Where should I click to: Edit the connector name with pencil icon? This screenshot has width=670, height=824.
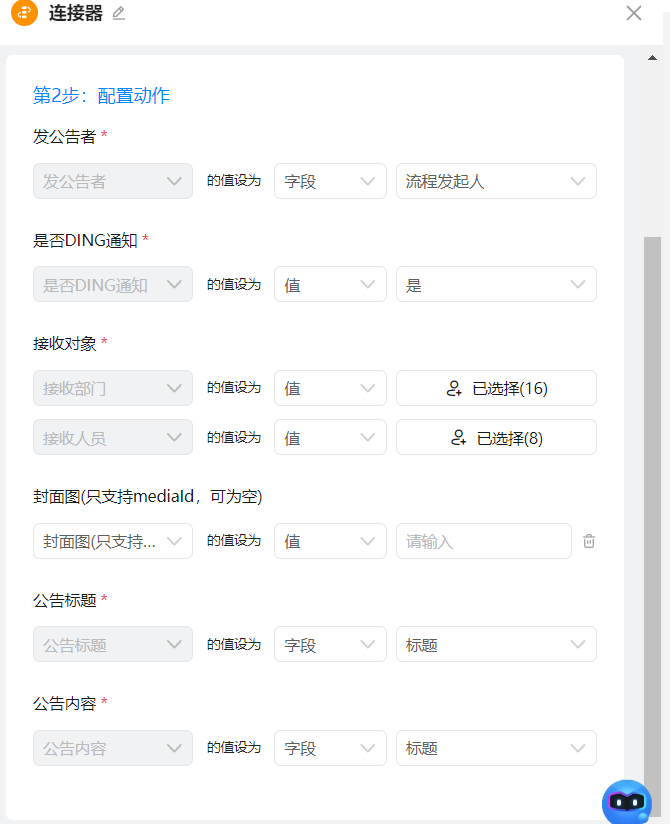(119, 13)
